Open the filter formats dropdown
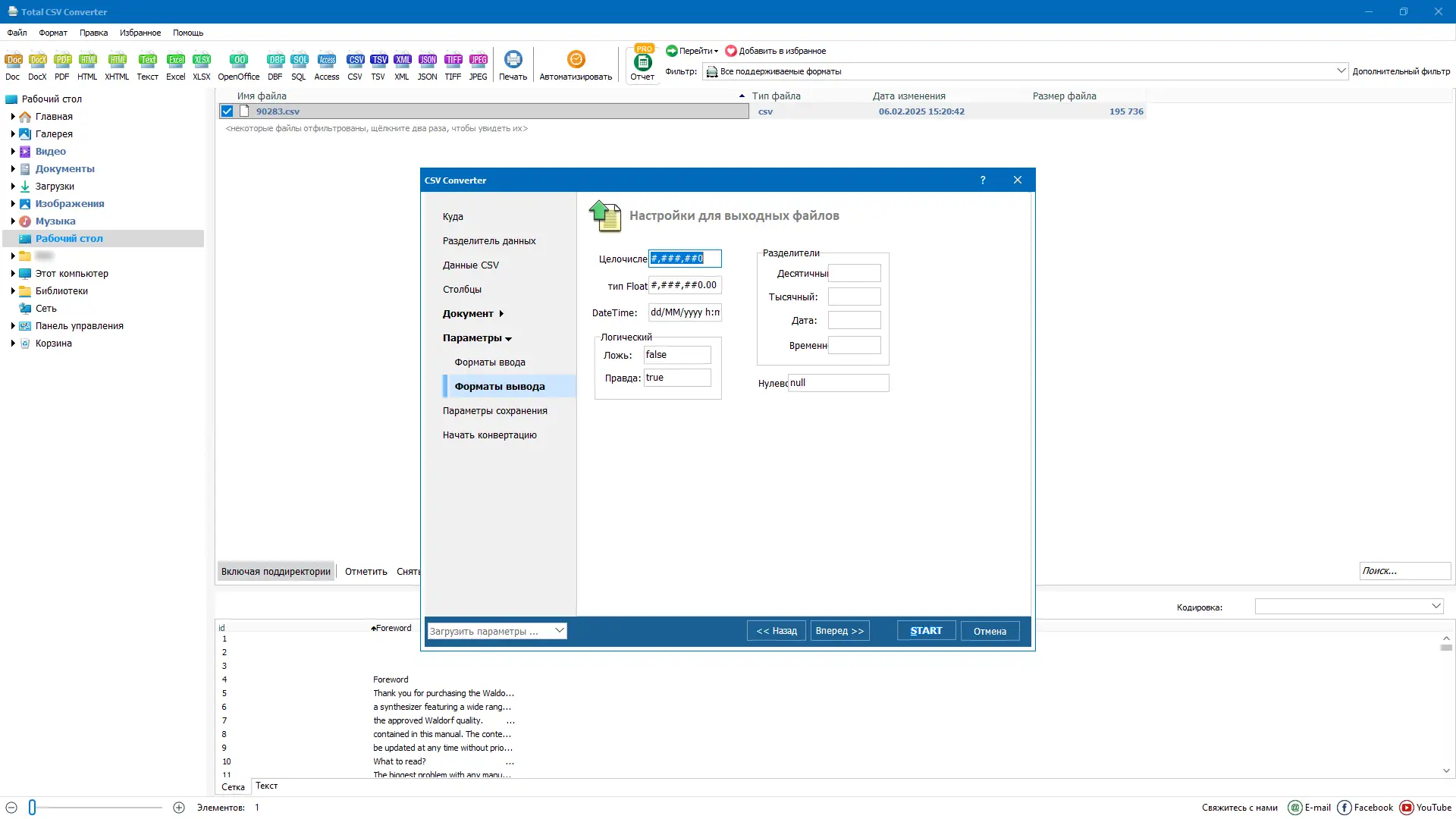The image size is (1456, 819). coord(1341,71)
